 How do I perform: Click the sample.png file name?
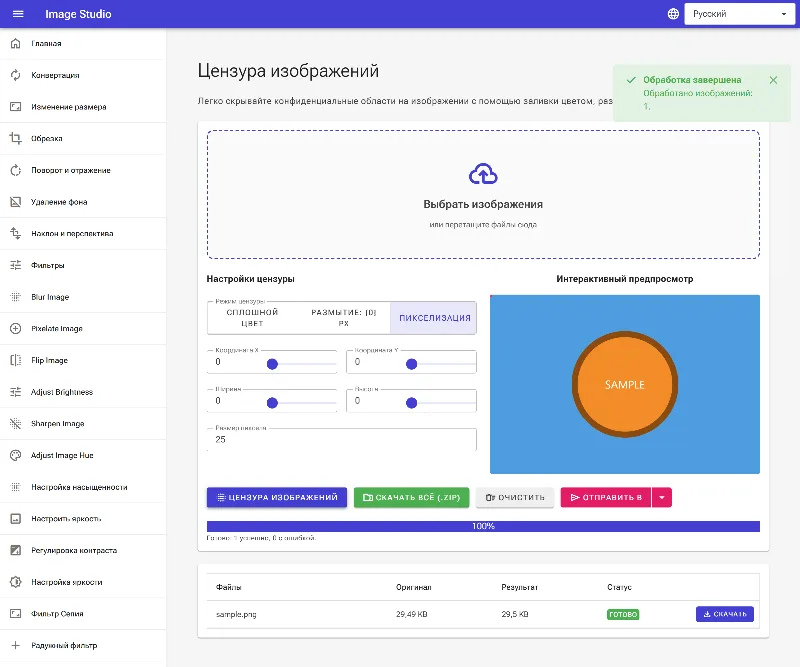(x=236, y=614)
